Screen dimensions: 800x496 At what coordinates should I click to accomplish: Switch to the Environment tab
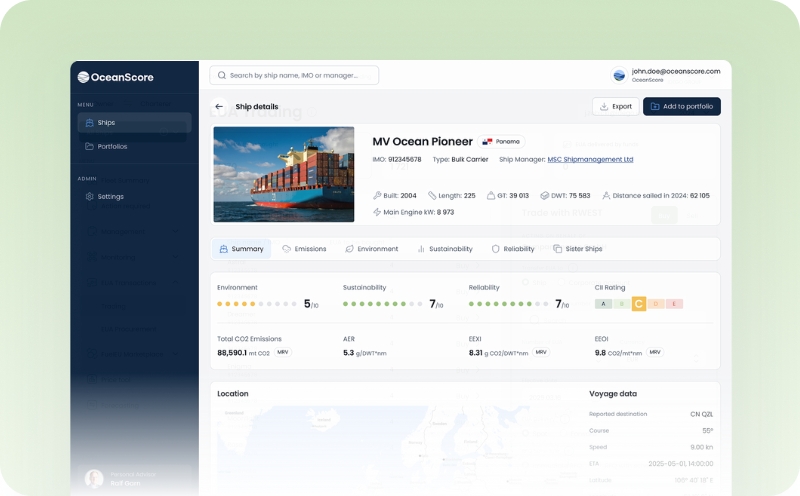(371, 248)
